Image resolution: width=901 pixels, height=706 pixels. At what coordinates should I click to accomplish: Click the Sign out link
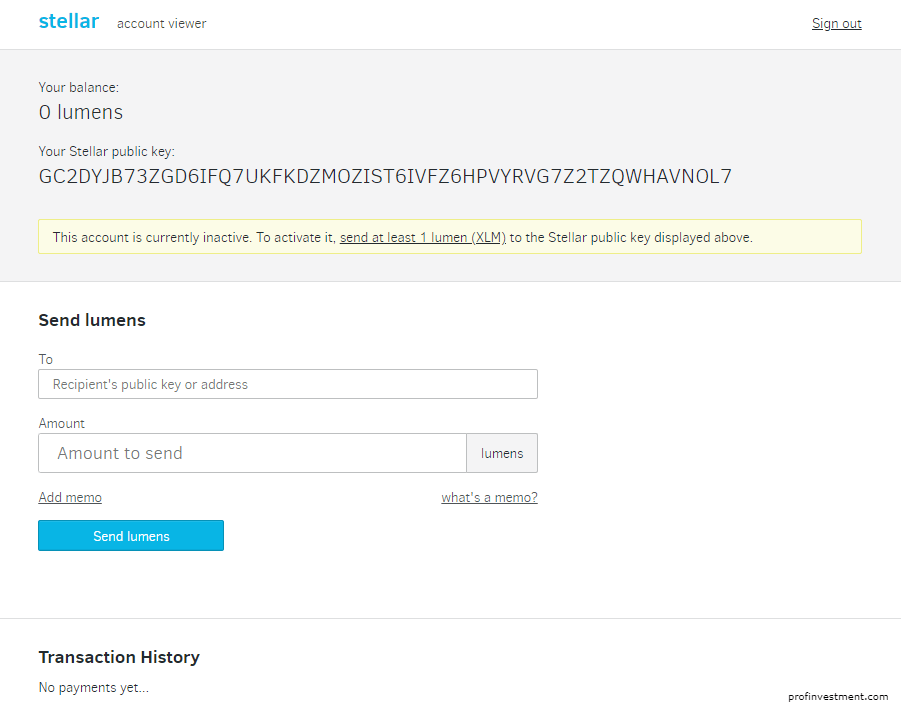836,24
